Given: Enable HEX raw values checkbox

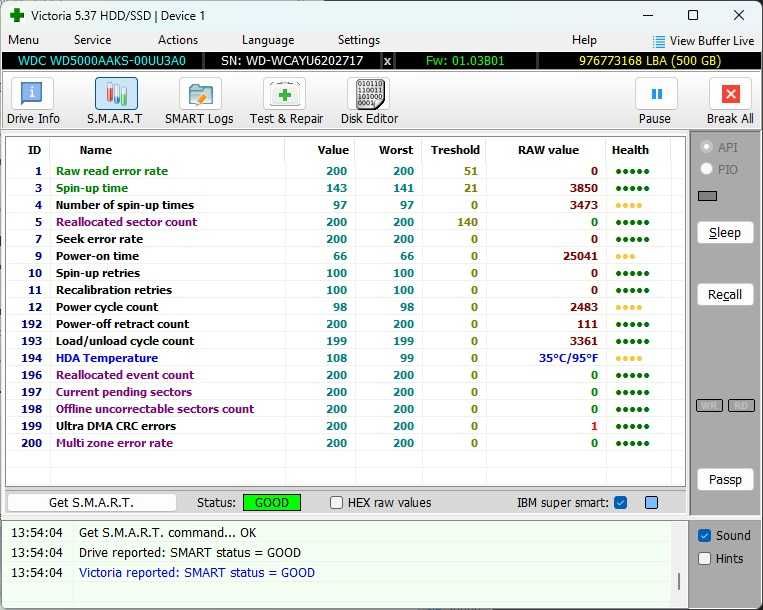Looking at the screenshot, I should point(336,502).
